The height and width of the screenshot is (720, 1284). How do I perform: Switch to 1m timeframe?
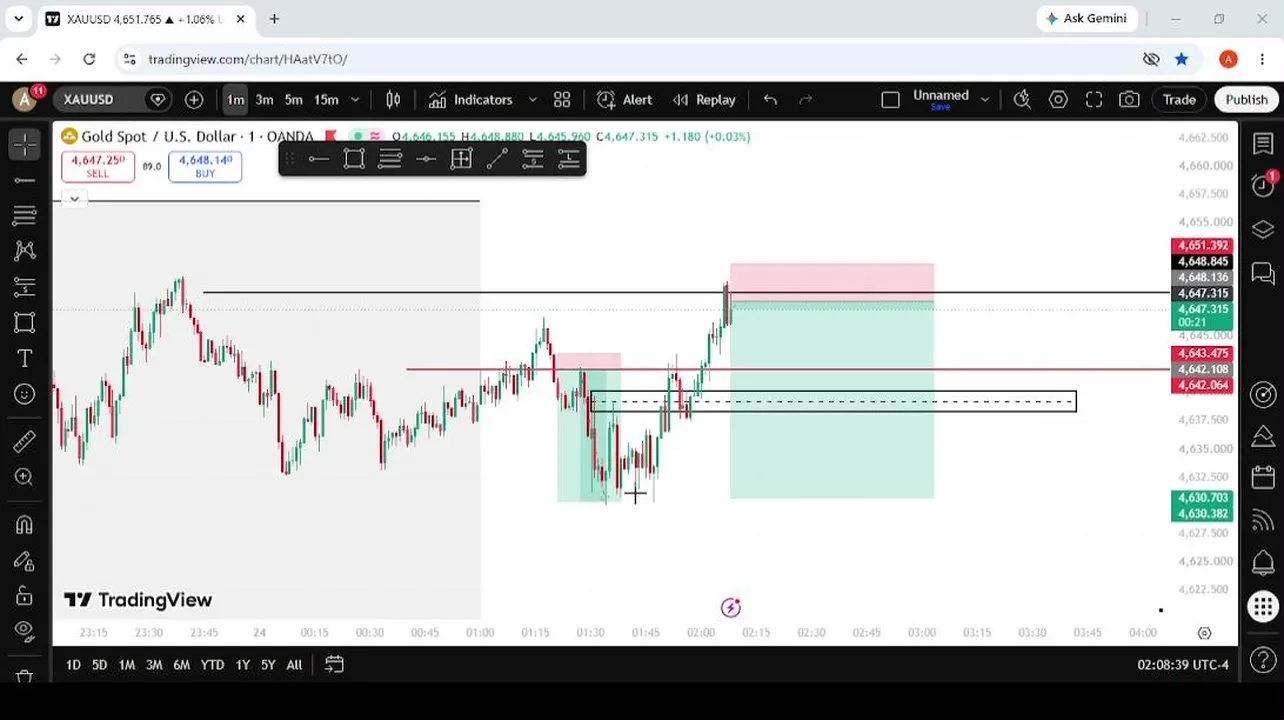pos(235,99)
